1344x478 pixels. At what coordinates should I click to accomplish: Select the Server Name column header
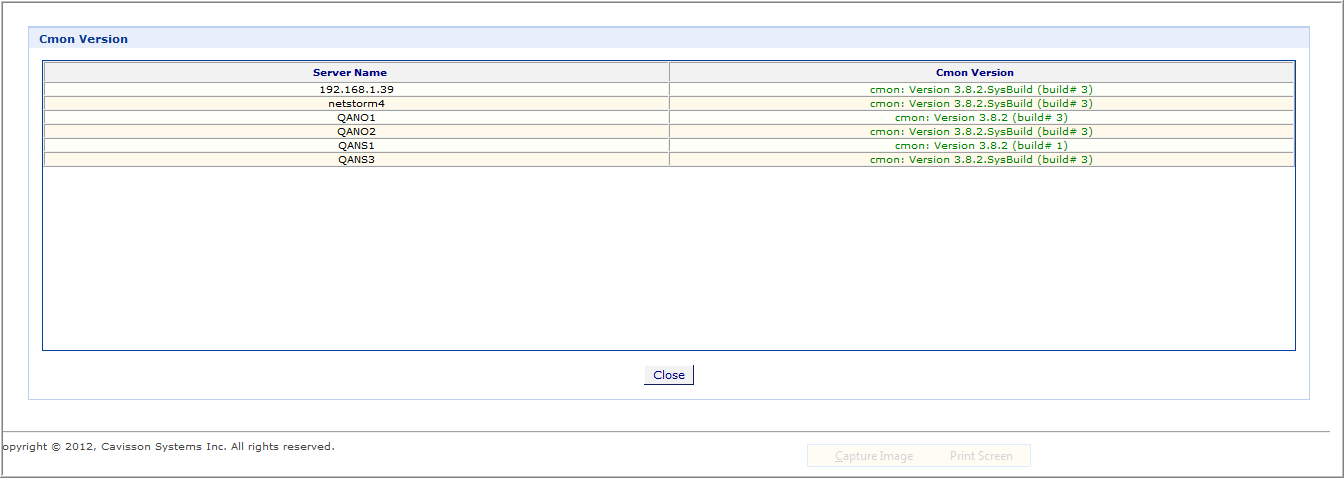point(356,72)
